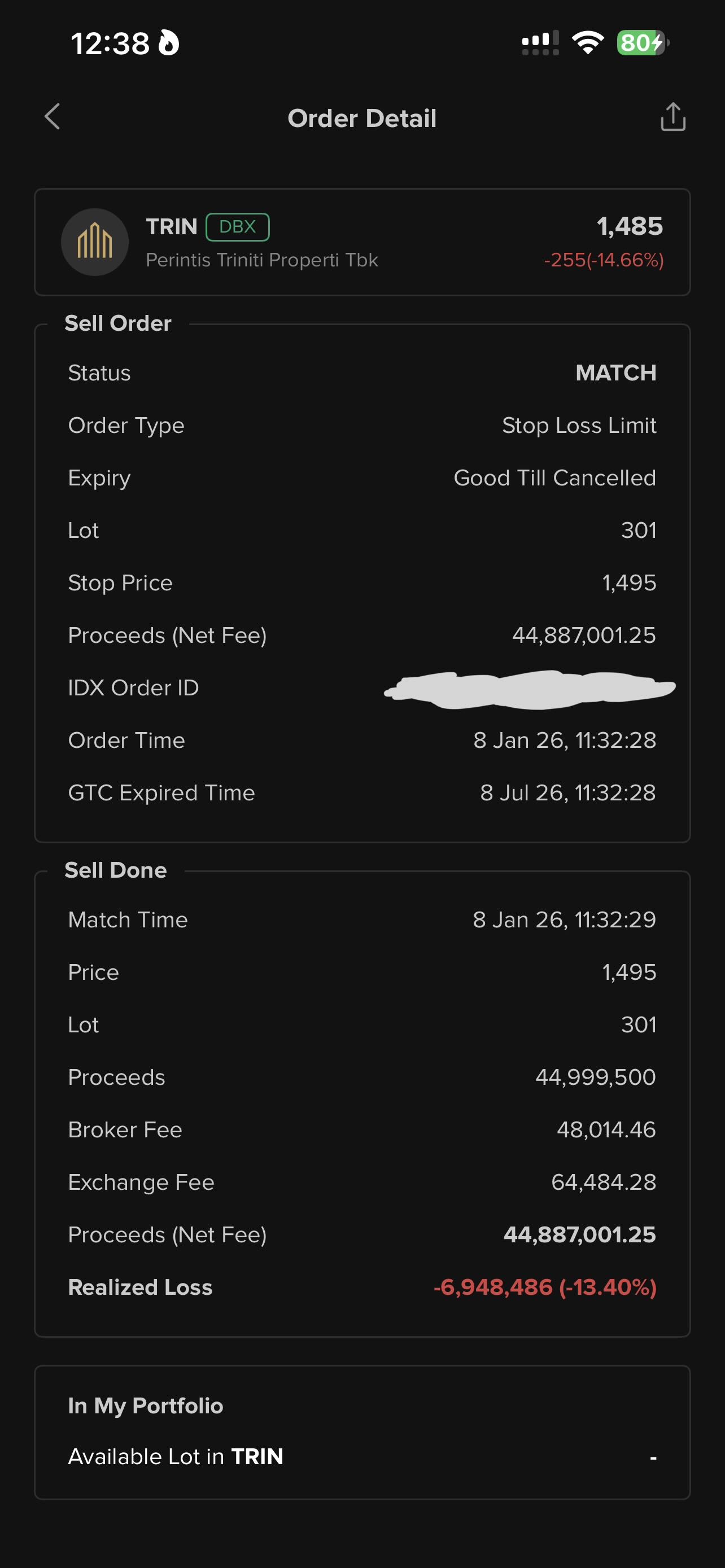Tap the TRIN company logo
Image resolution: width=725 pixels, height=1568 pixels.
coord(95,242)
